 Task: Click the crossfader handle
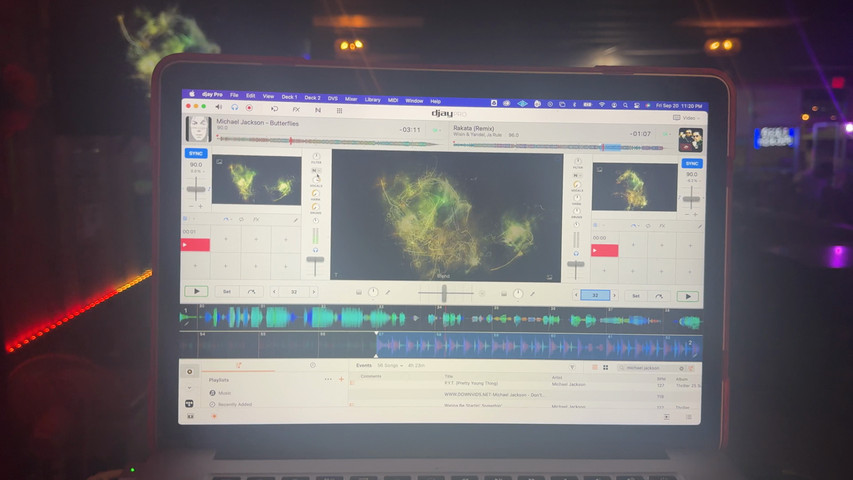coord(444,293)
